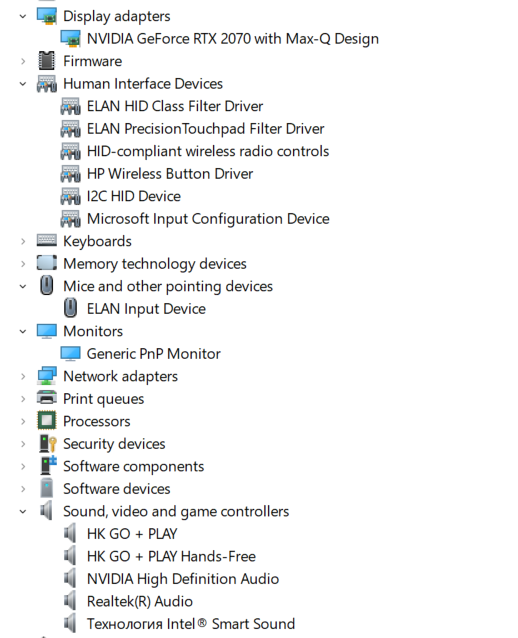Click the Print queues printer icon
This screenshot has width=518, height=638.
[47, 397]
